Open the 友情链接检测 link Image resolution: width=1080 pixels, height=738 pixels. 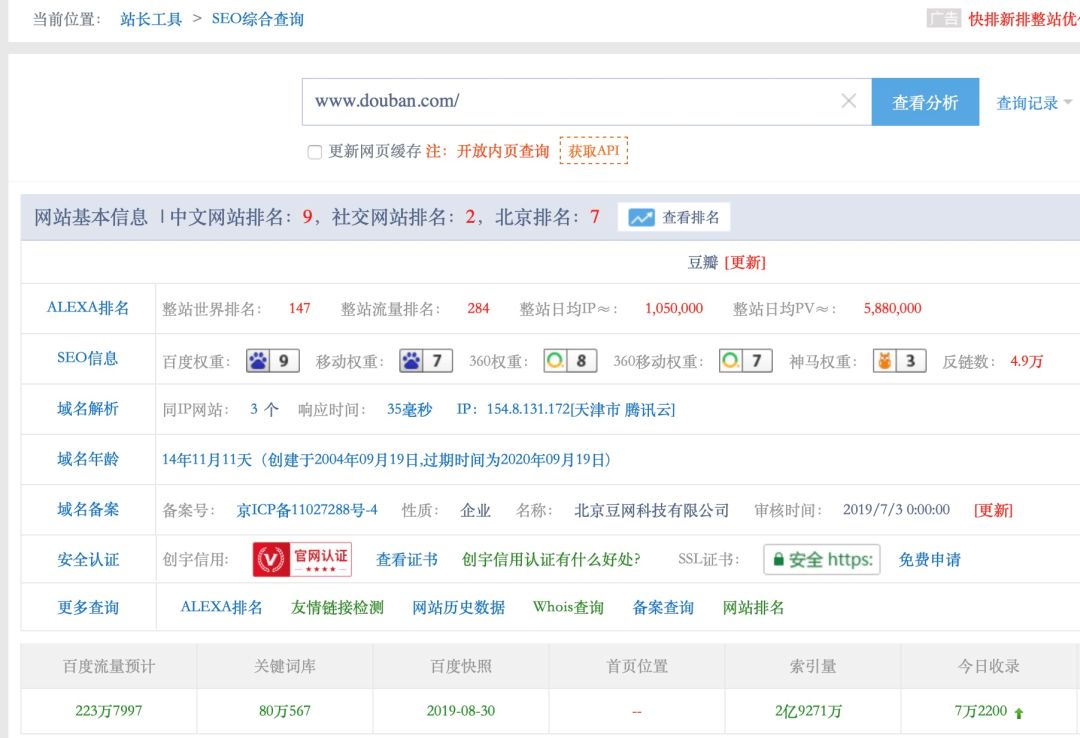click(x=337, y=607)
